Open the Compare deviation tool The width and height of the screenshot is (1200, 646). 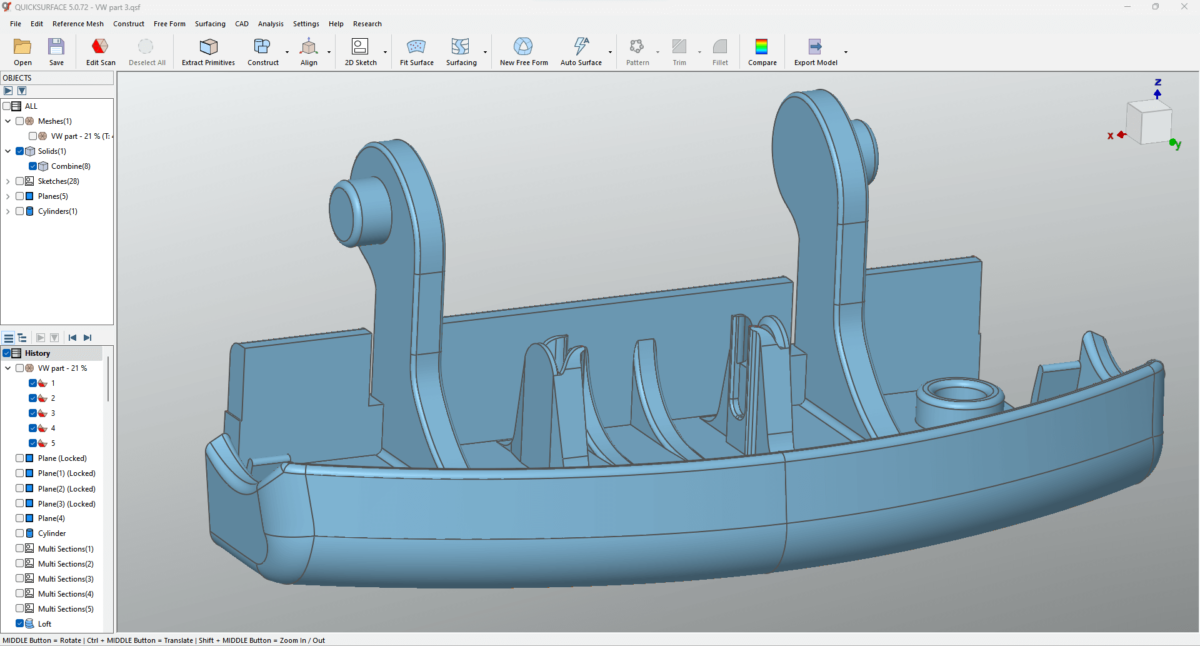click(x=762, y=47)
